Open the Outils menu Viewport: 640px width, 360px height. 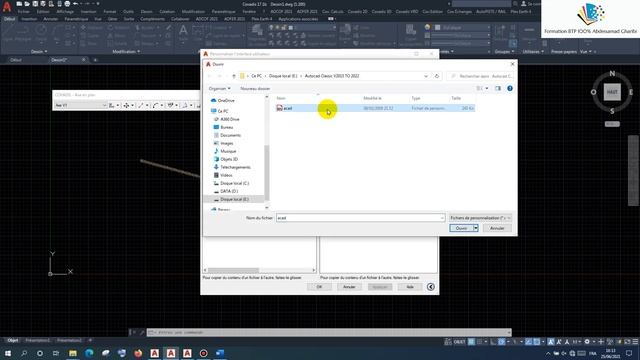[128, 12]
